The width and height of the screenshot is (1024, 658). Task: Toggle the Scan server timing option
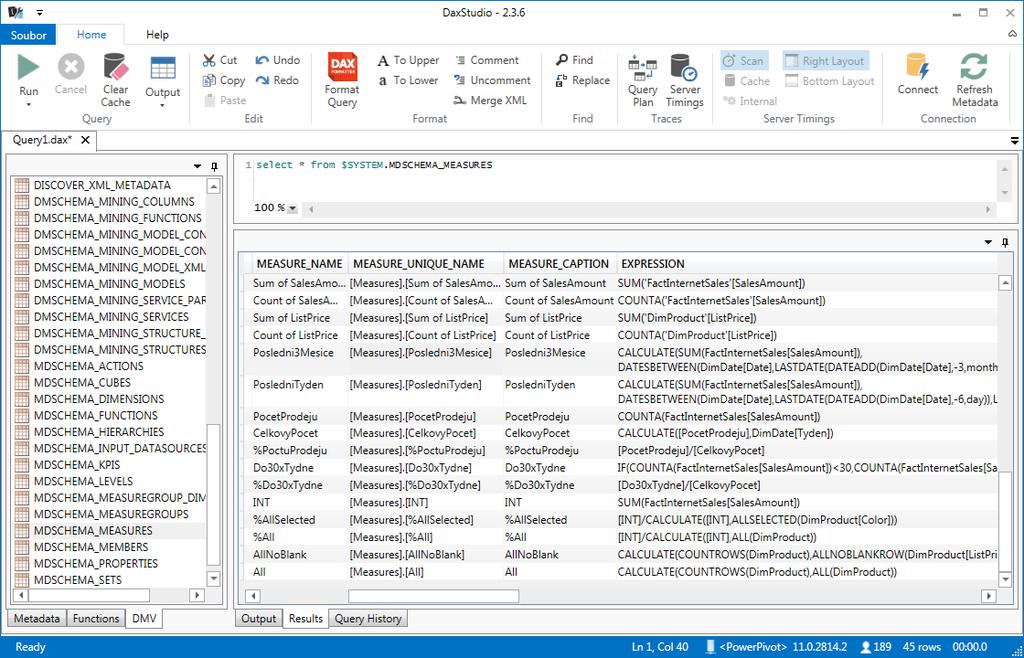pos(743,61)
